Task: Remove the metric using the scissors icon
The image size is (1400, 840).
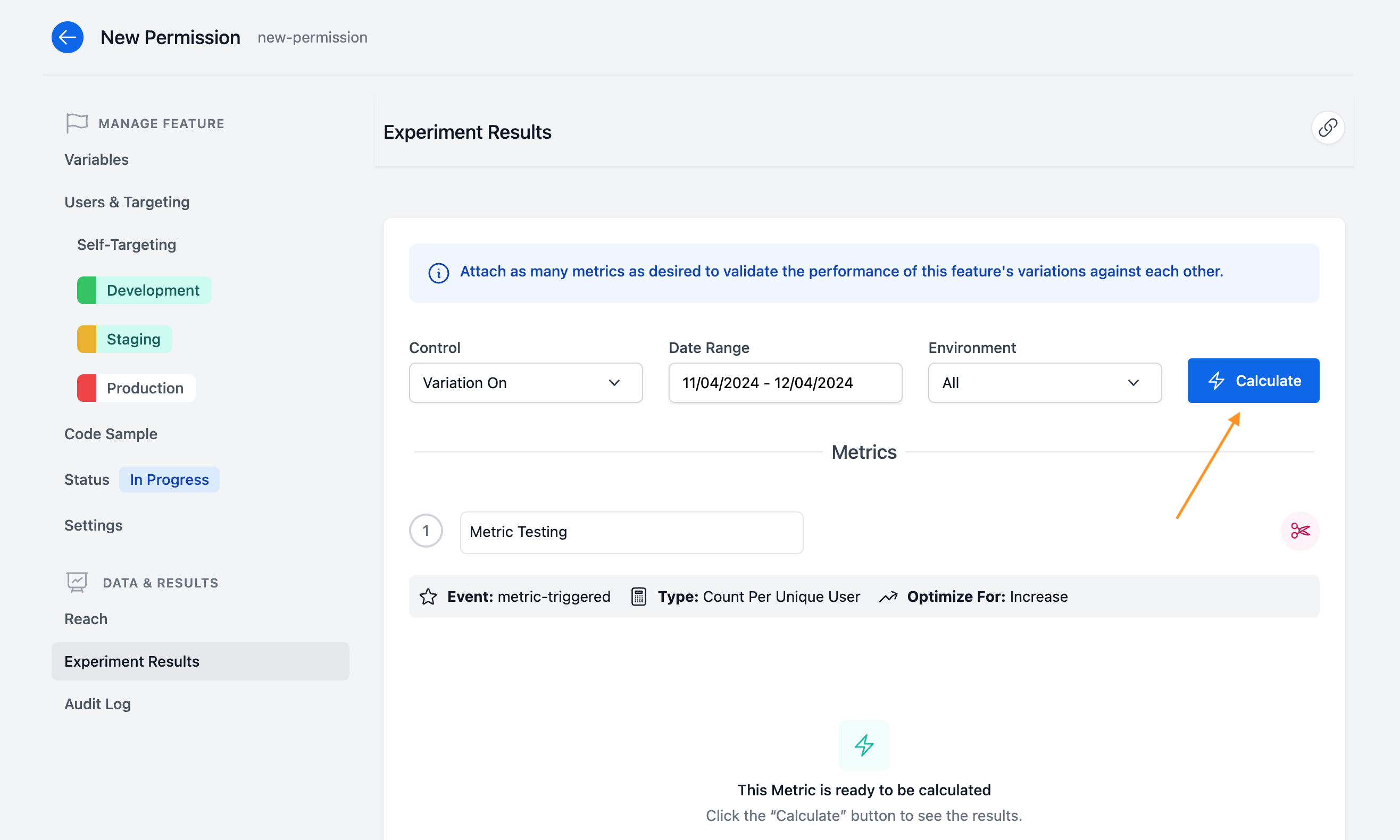Action: (1301, 531)
